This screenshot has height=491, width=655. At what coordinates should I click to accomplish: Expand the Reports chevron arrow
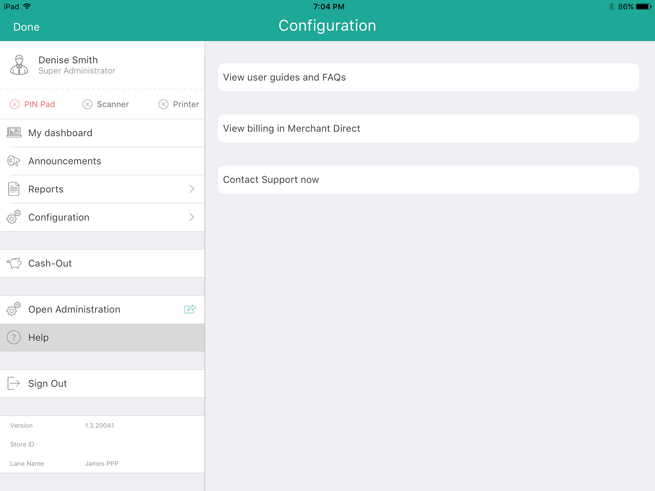192,189
